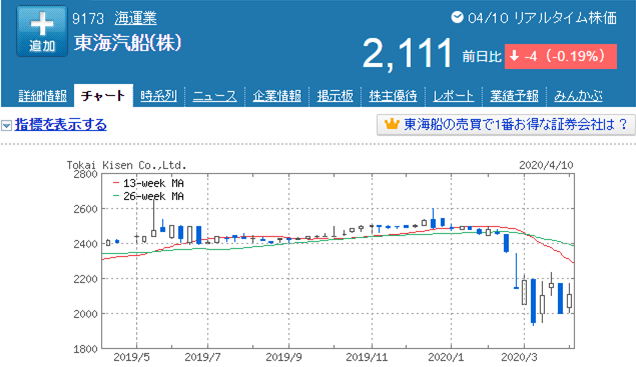
Task: Open the 業績予報 tab
Action: coord(514,96)
